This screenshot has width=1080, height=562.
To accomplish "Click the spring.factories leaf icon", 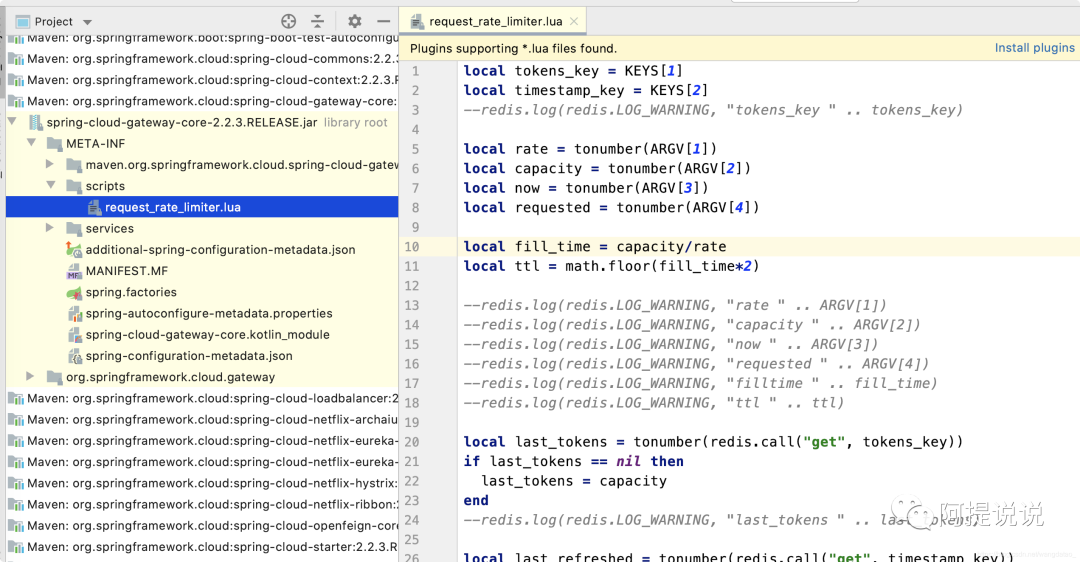I will click(x=74, y=293).
